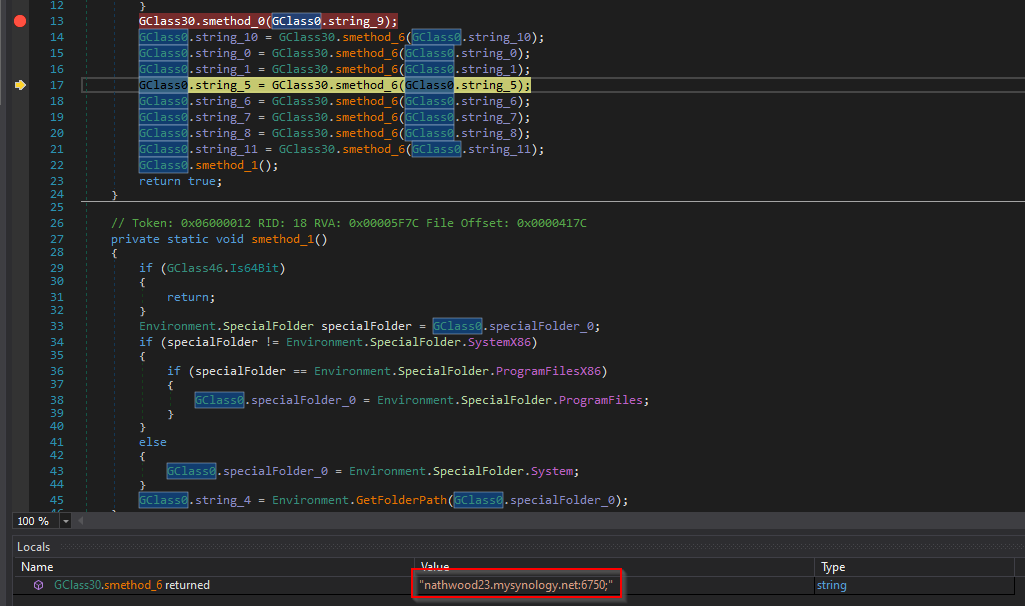Click line number 45 in the gutter
Image resolution: width=1025 pixels, height=606 pixels.
(x=57, y=500)
